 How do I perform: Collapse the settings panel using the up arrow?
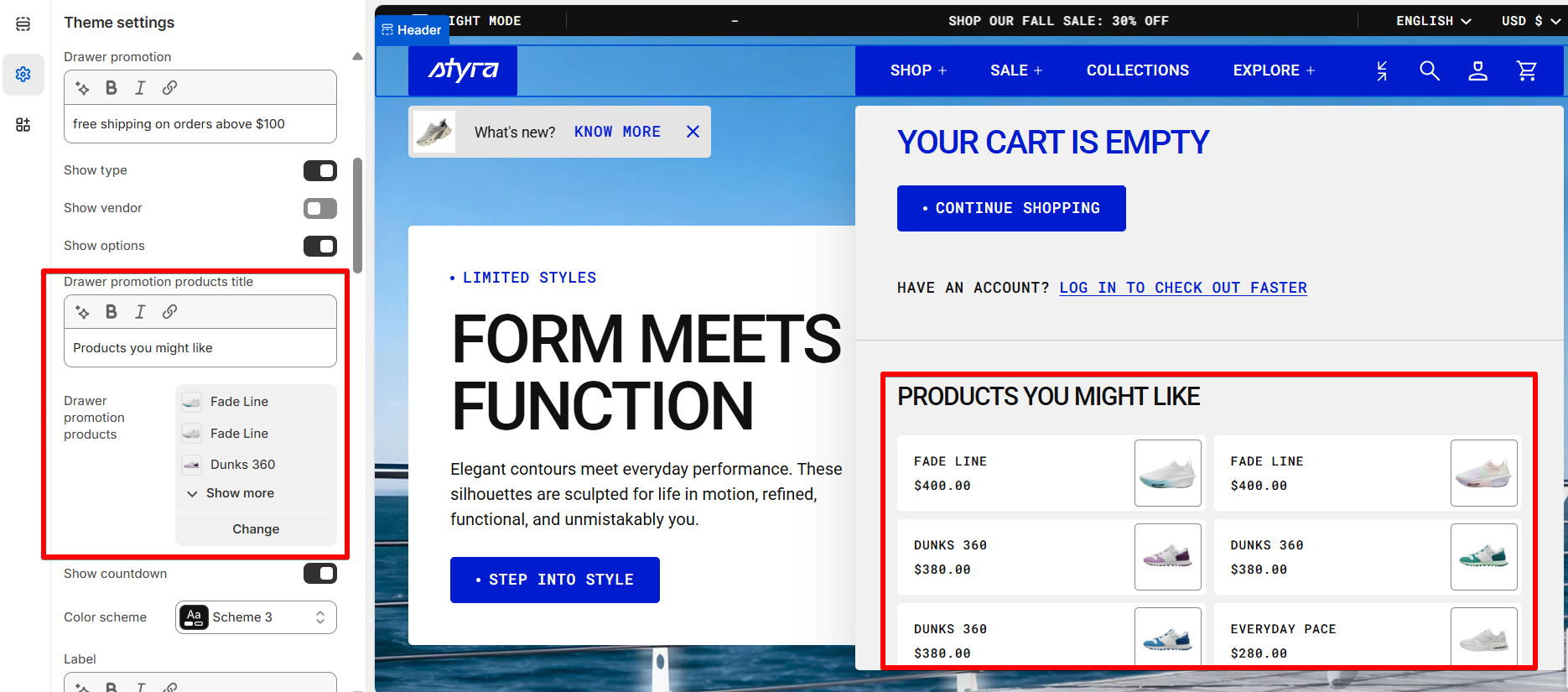coord(358,57)
